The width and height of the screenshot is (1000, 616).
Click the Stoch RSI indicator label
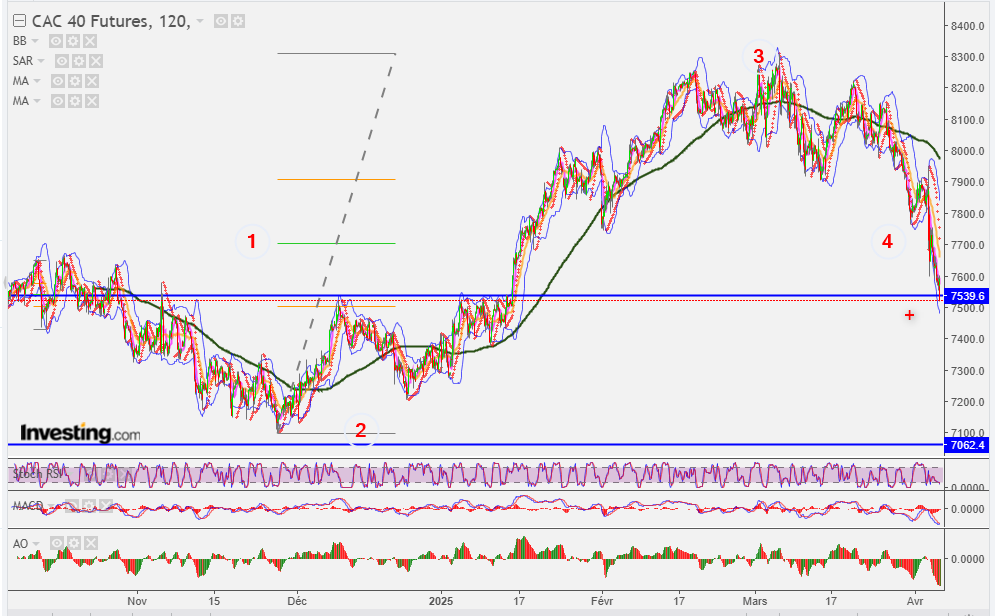[x=38, y=474]
